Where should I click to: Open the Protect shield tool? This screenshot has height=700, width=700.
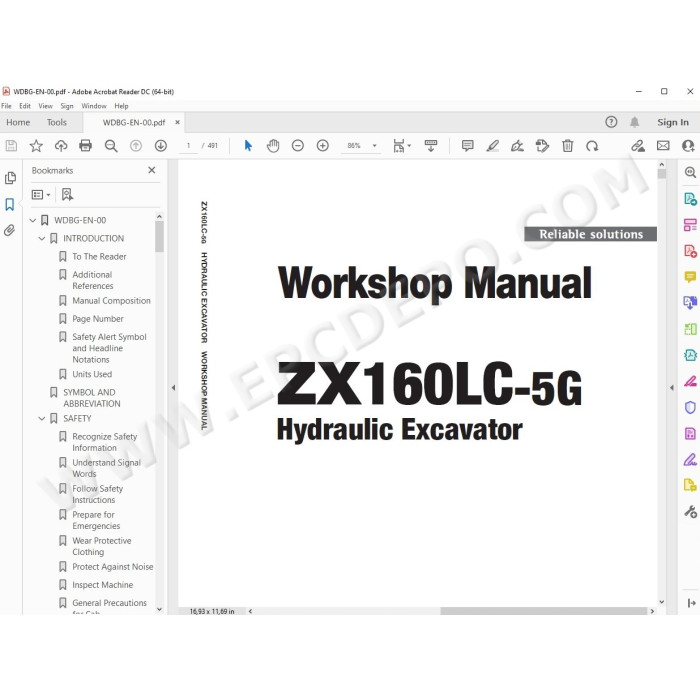click(690, 407)
